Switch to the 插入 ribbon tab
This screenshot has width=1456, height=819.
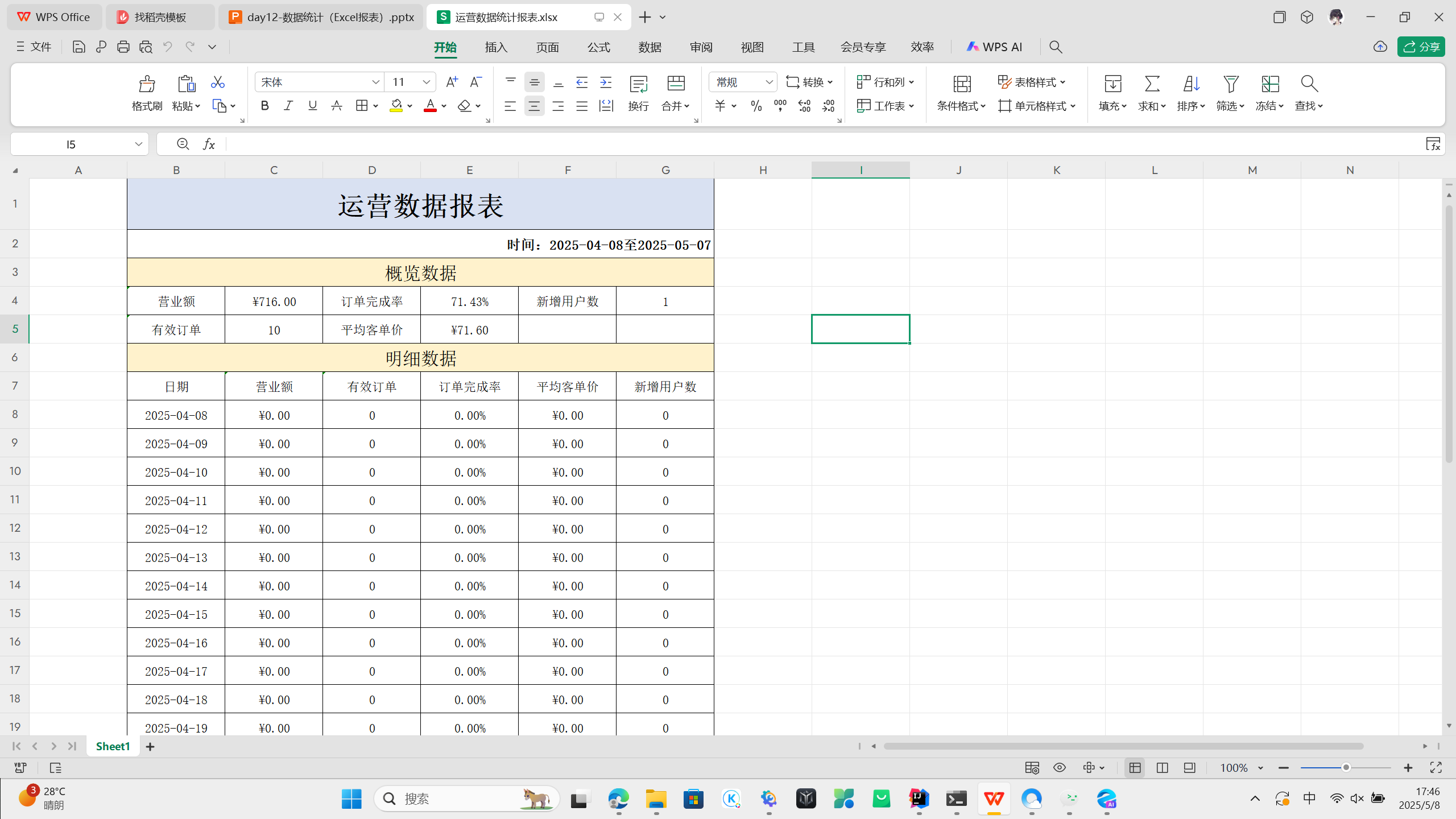496,47
